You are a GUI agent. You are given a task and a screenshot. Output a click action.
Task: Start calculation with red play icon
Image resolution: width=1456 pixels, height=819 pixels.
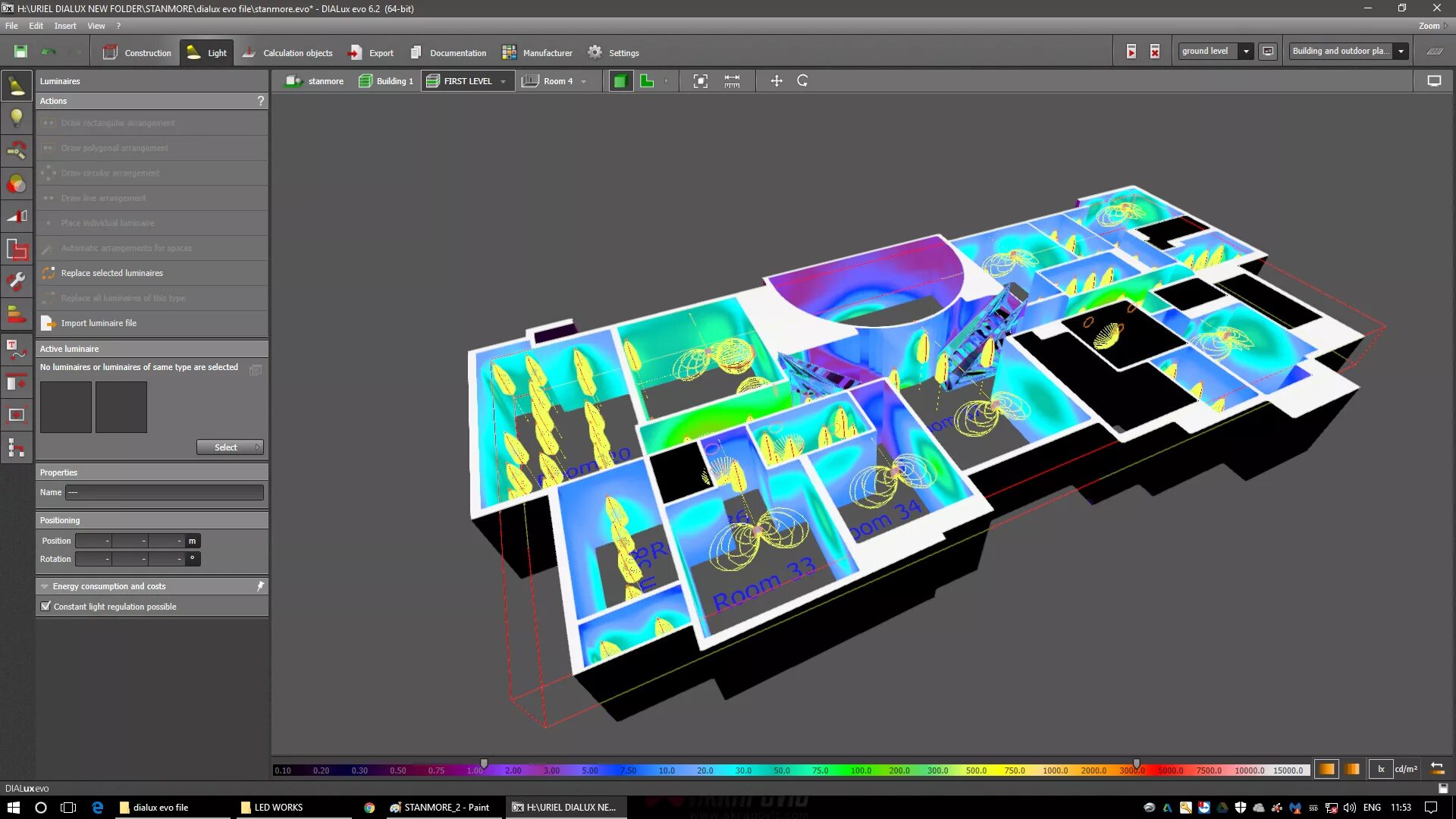(1131, 52)
